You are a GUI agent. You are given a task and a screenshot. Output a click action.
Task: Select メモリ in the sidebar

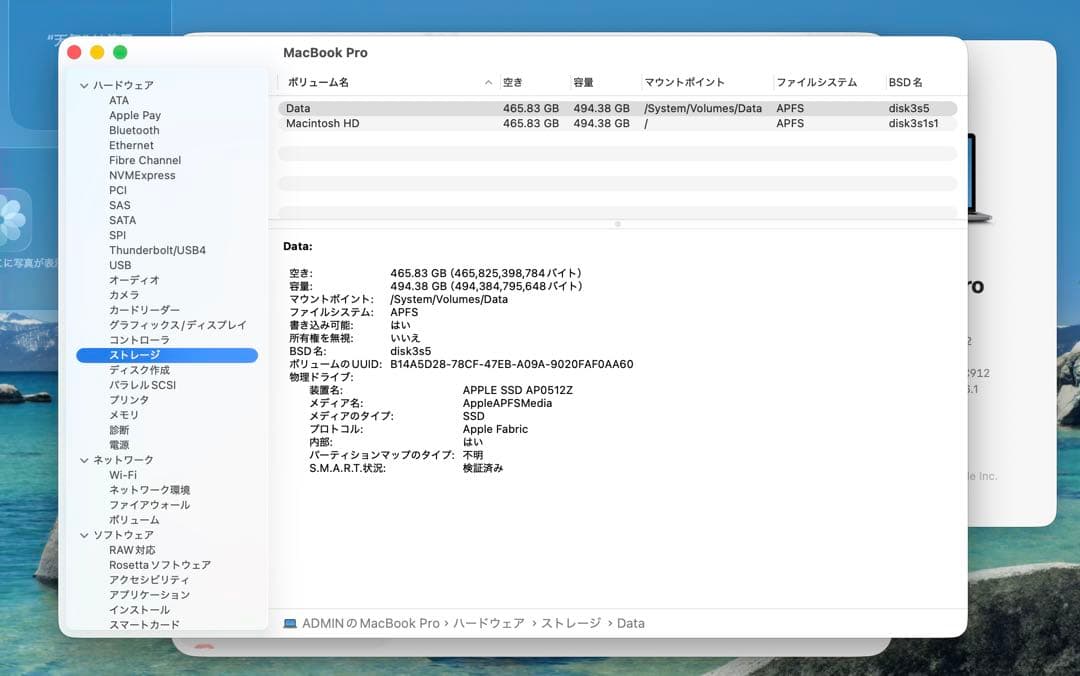pos(124,416)
